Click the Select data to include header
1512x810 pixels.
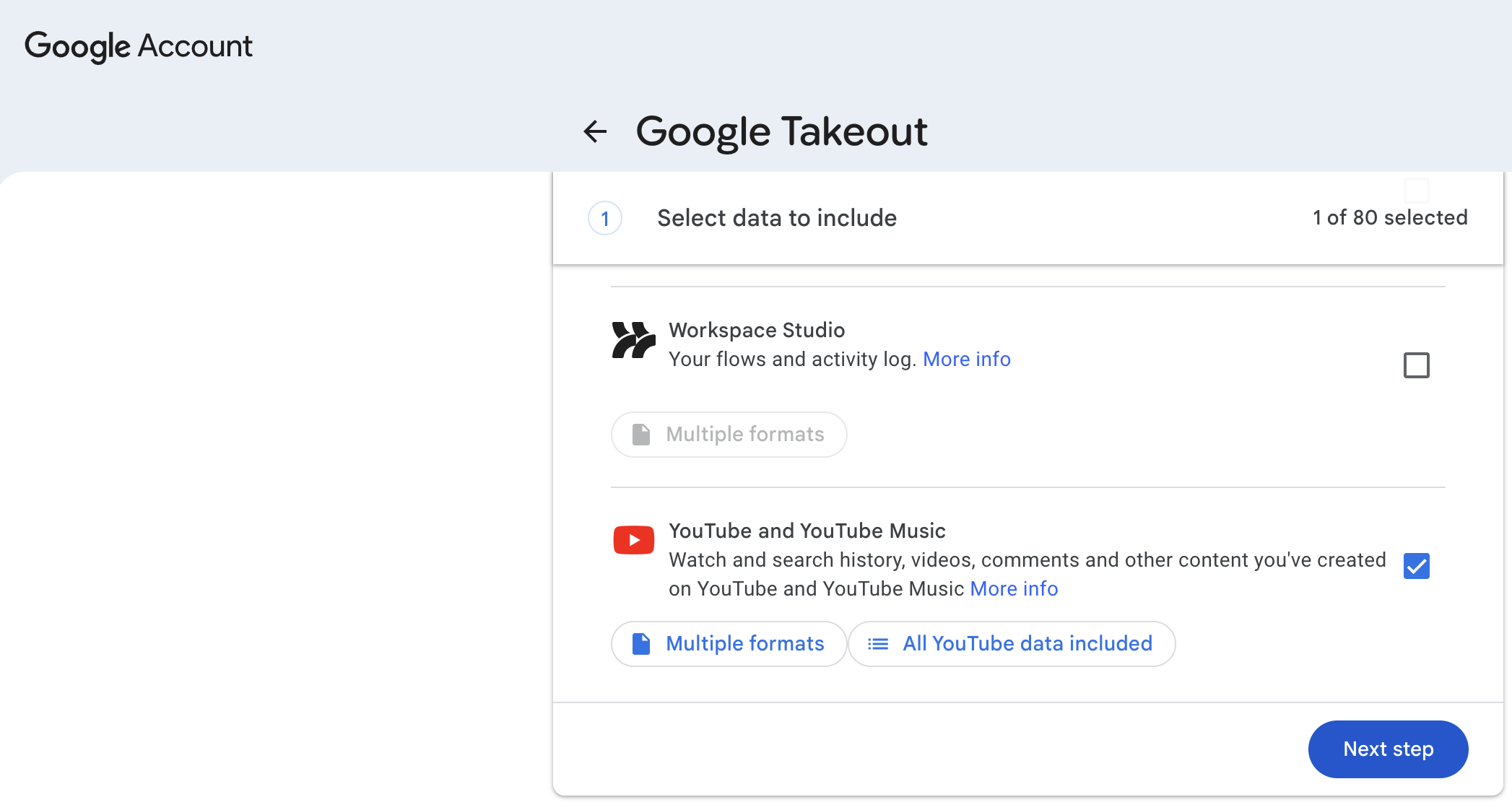776,218
